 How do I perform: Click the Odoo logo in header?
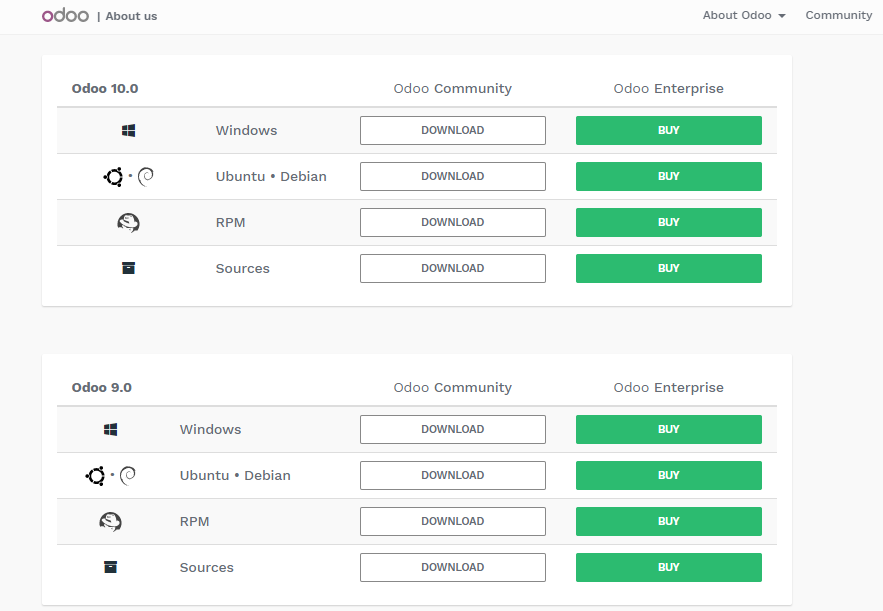click(x=65, y=15)
